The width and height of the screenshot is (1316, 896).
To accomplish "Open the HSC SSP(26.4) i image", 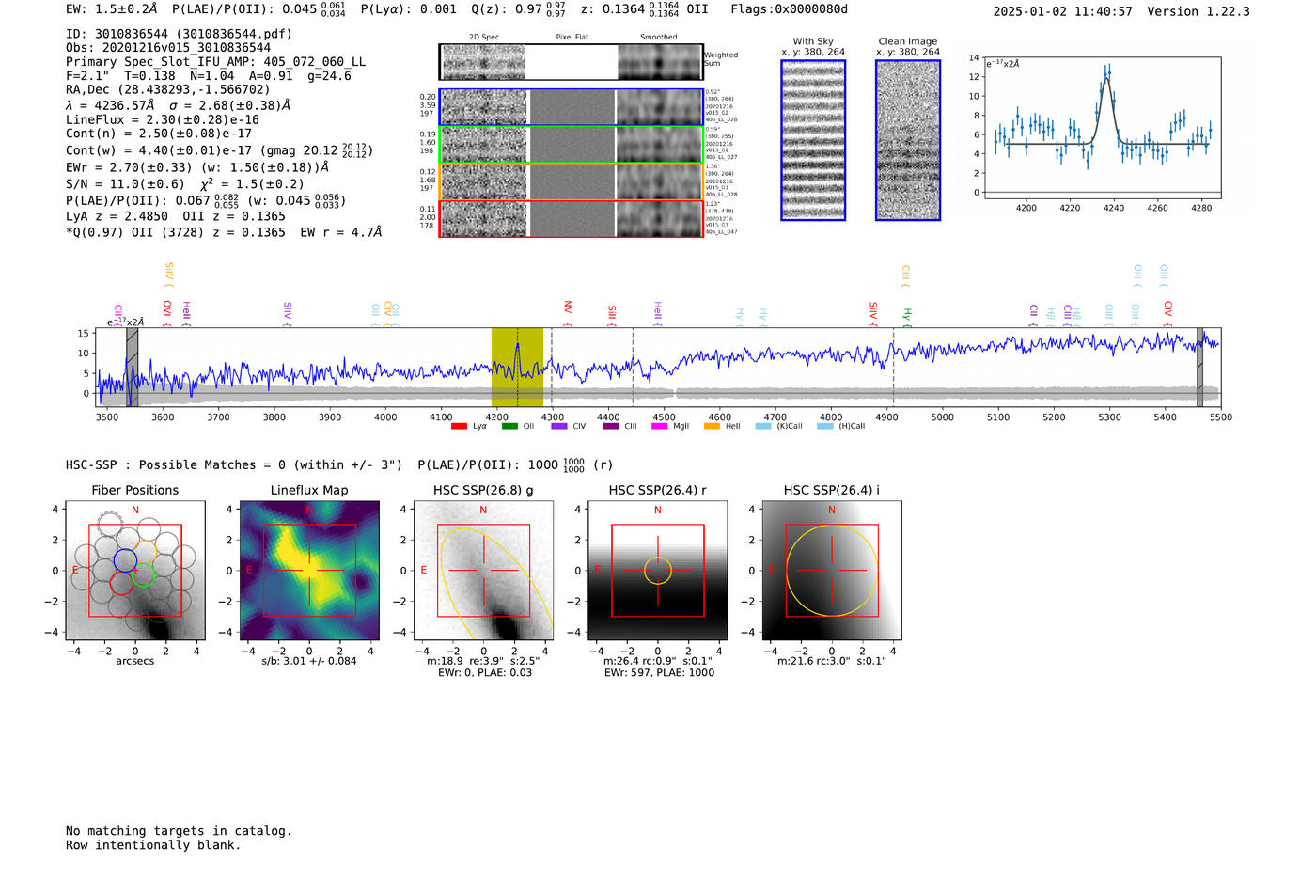I will coord(831,571).
